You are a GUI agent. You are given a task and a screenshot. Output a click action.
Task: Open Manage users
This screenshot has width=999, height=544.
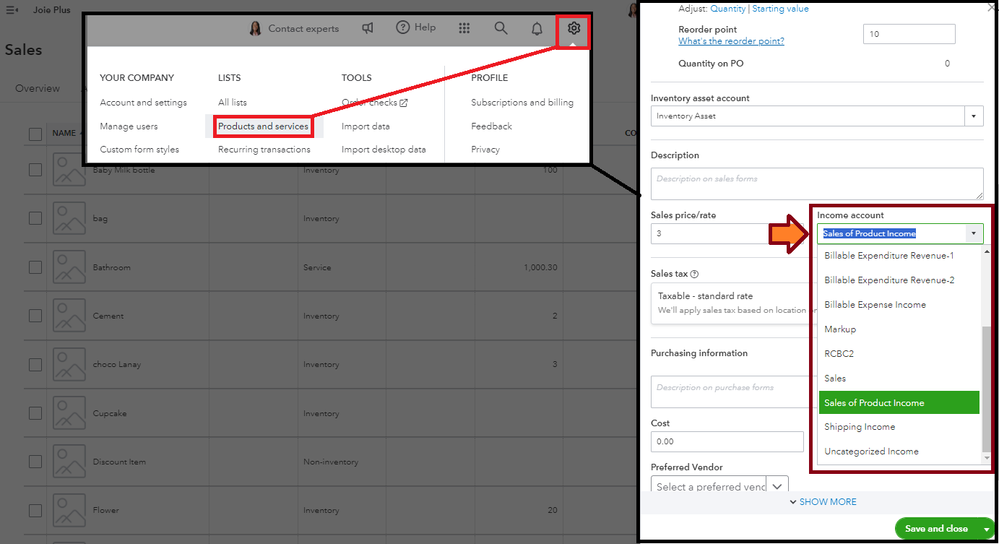[x=129, y=126]
